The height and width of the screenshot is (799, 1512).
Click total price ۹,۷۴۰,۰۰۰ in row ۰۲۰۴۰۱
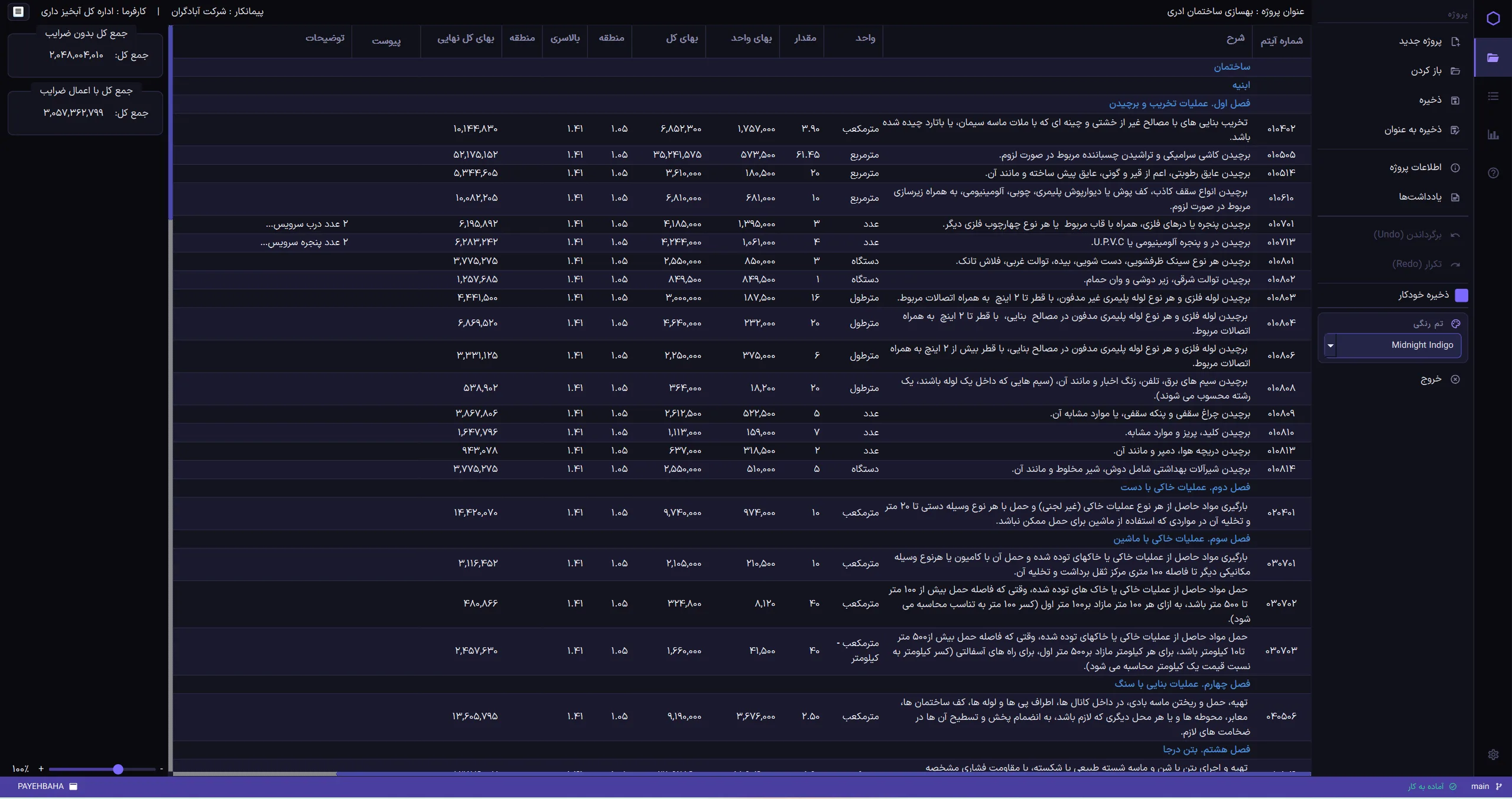click(x=682, y=513)
